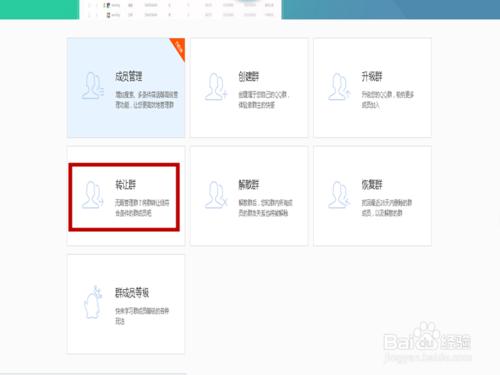Click the 创建群 add-group icon

pos(216,87)
